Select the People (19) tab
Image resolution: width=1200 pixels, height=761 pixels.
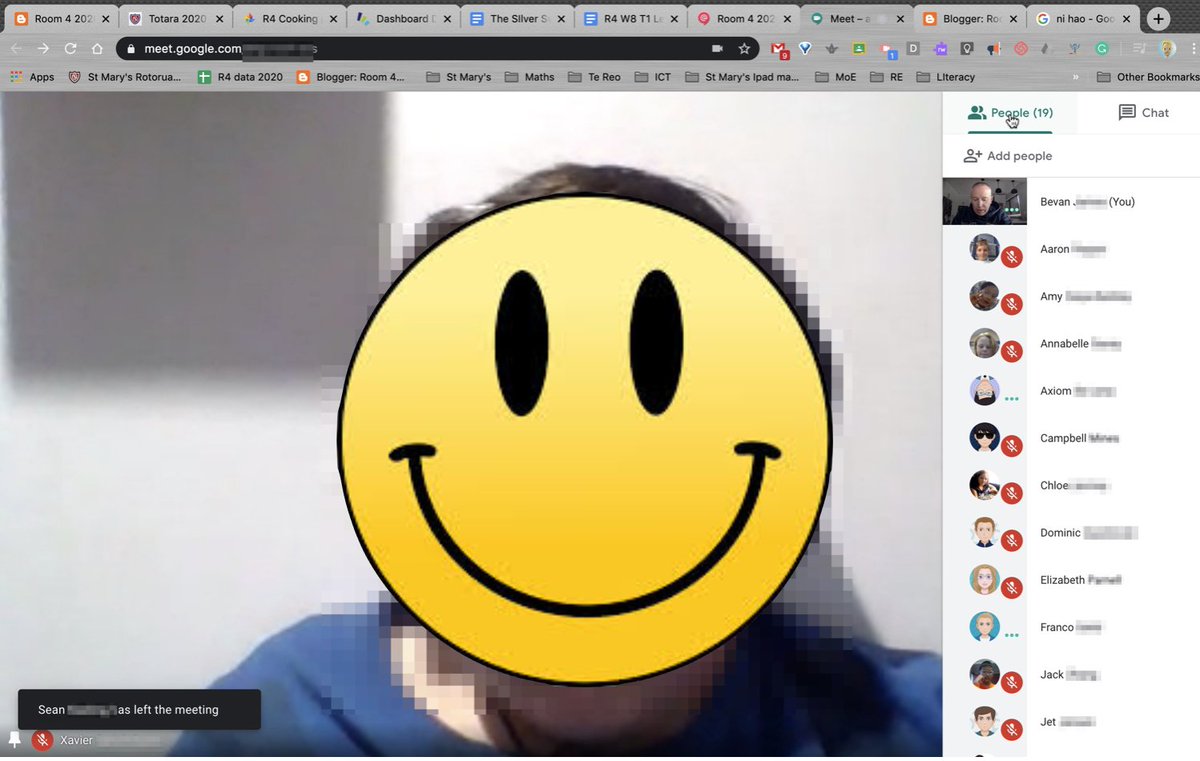tap(1010, 113)
